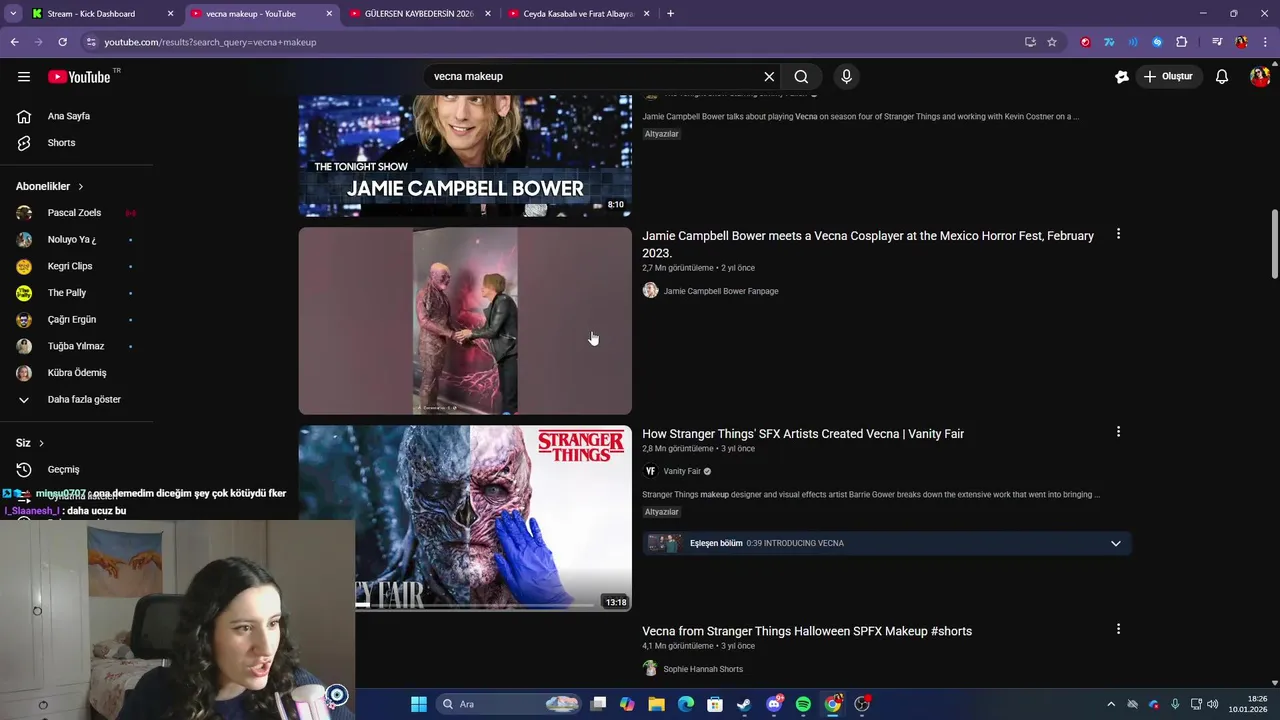Image resolution: width=1280 pixels, height=720 pixels.
Task: Expand the Siz section arrow
Action: (x=41, y=443)
